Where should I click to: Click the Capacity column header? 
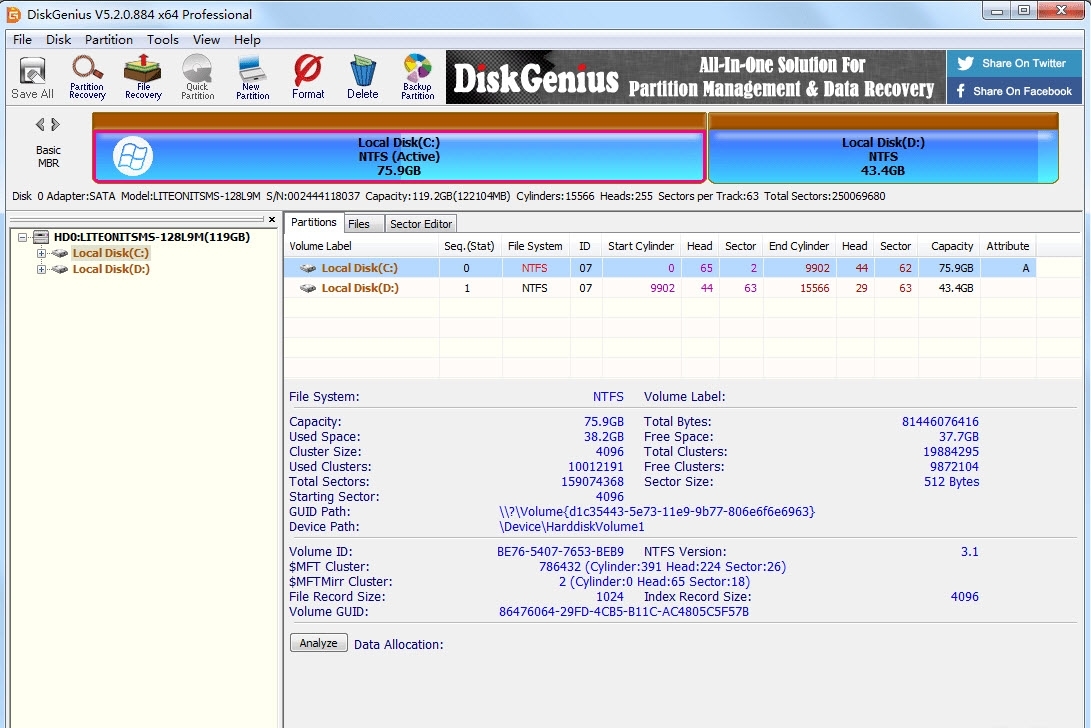coord(952,246)
